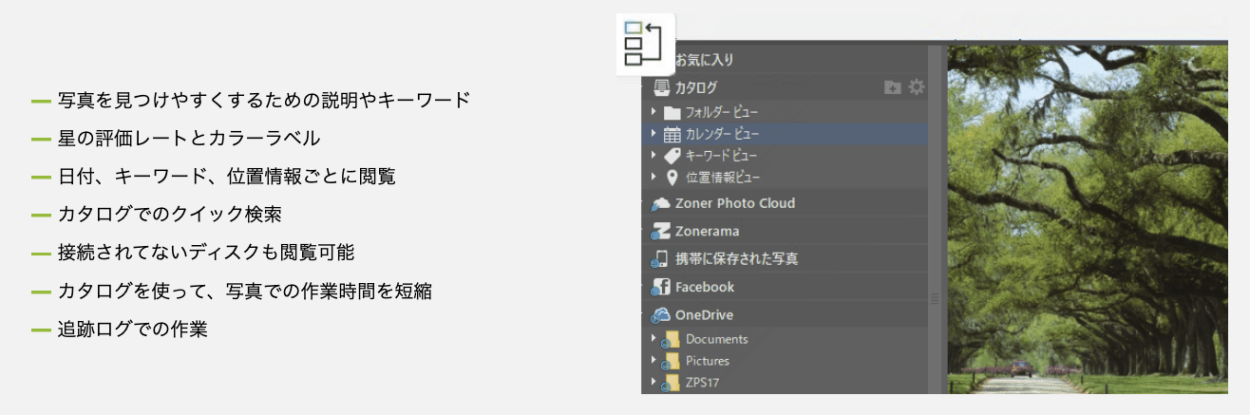Click the add folder icon in カタログ row

(x=893, y=88)
